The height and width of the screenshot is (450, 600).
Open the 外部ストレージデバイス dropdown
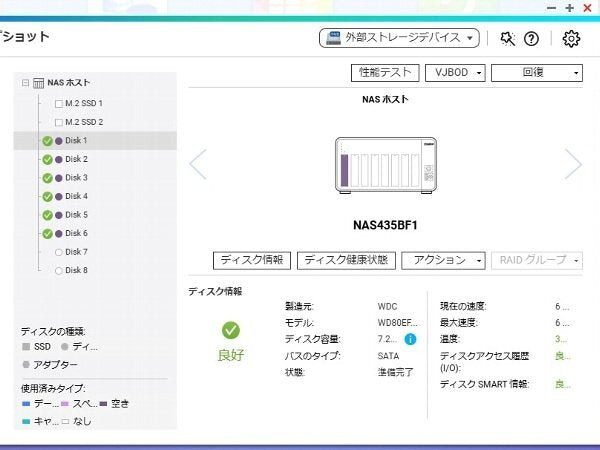(x=399, y=38)
